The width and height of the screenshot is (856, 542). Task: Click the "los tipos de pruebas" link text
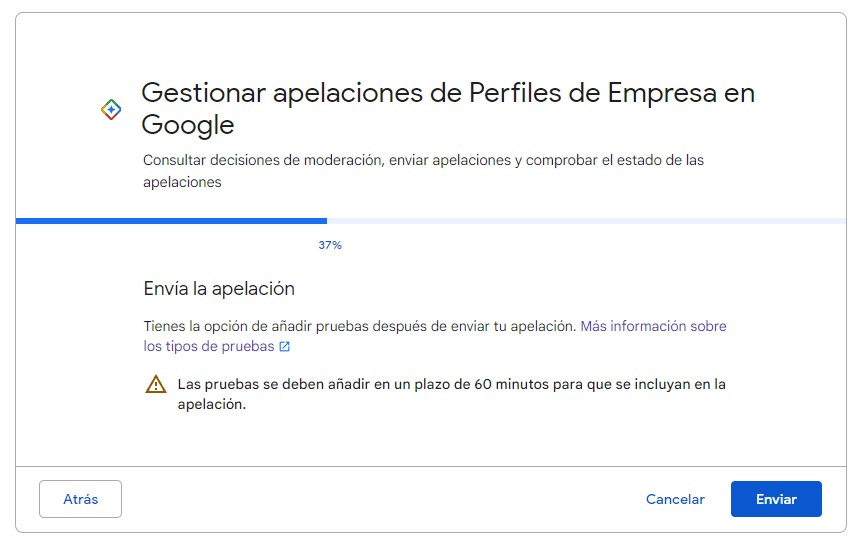(208, 346)
